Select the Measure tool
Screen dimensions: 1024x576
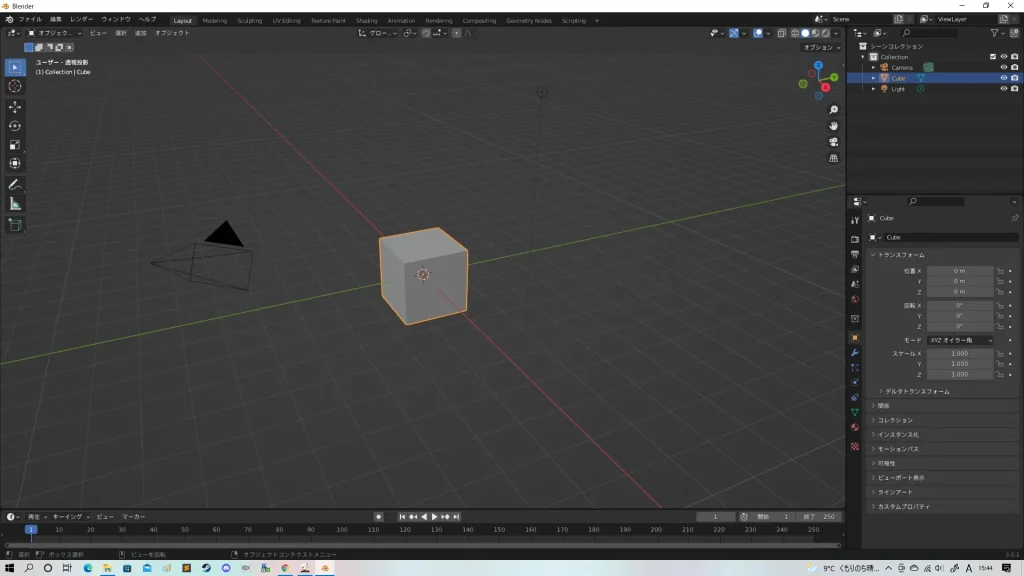pyautogui.click(x=15, y=204)
